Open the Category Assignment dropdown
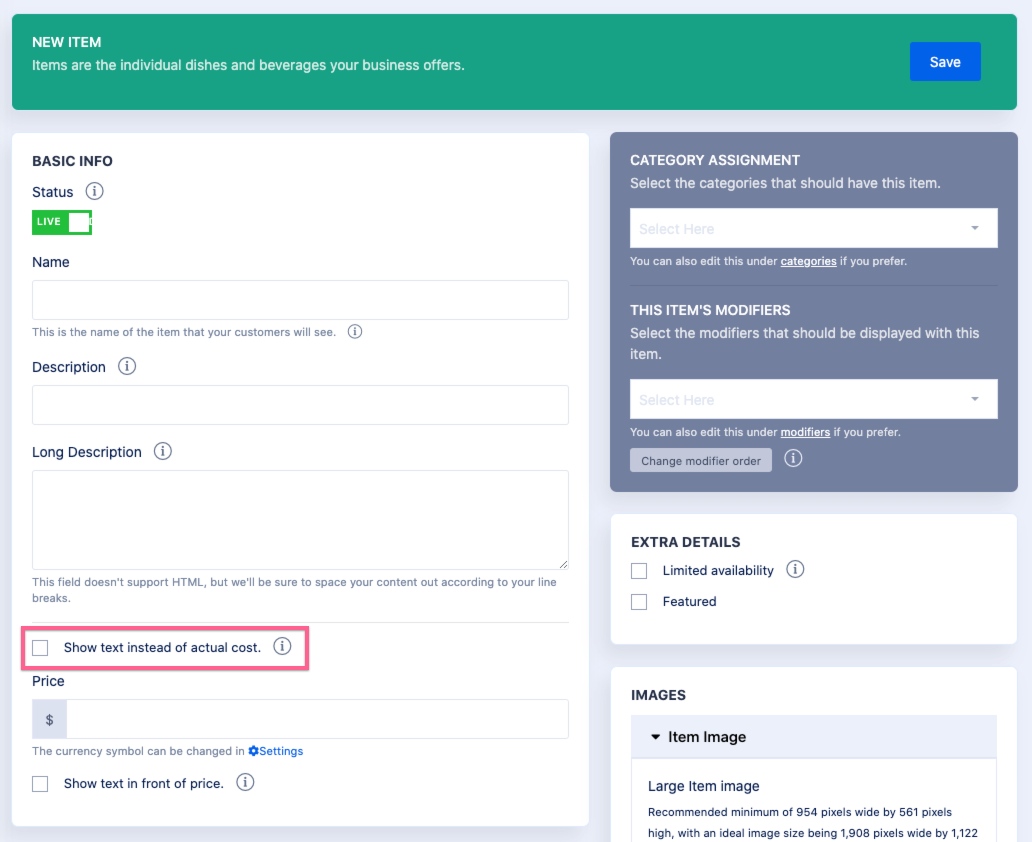This screenshot has height=842, width=1032. (813, 228)
